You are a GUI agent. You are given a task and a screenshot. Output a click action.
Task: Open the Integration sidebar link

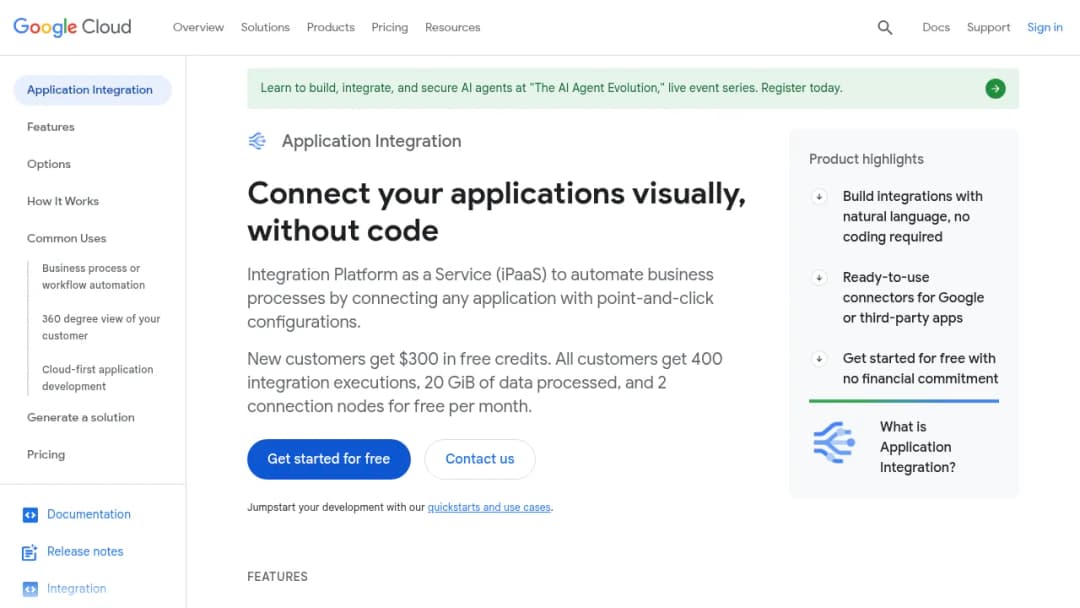(x=76, y=589)
